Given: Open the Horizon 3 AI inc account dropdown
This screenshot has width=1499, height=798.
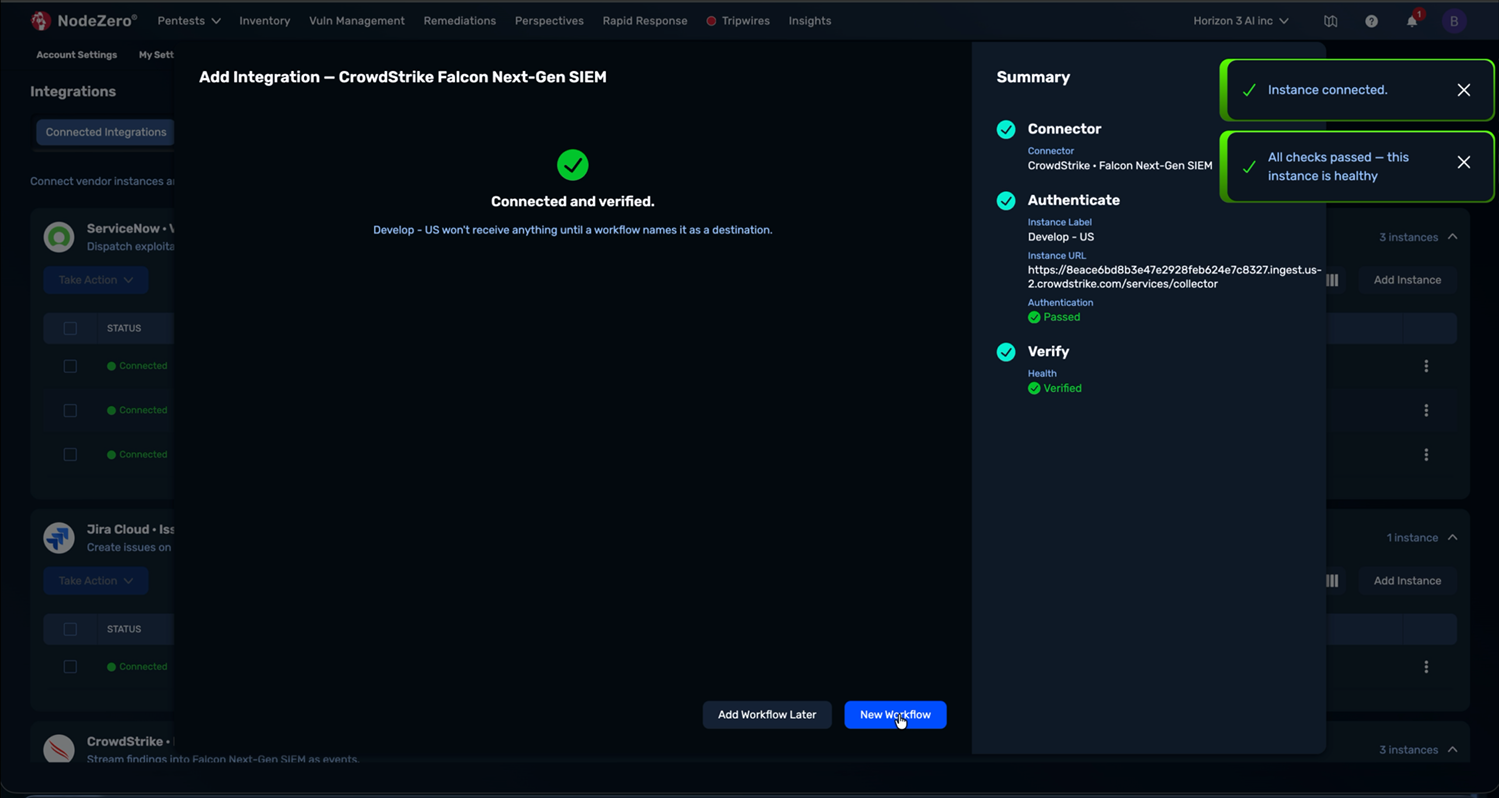Looking at the screenshot, I should (x=1241, y=21).
